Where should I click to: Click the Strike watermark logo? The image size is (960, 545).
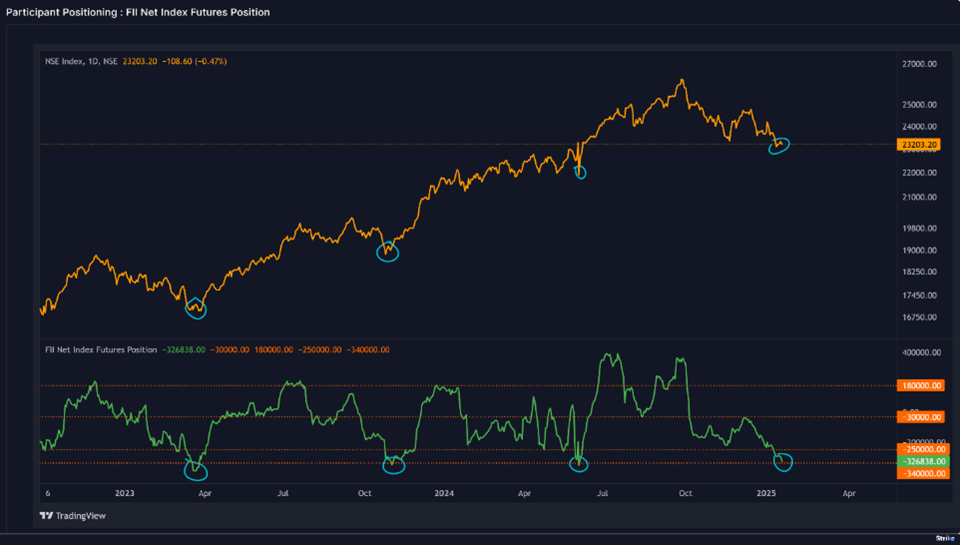click(x=945, y=538)
